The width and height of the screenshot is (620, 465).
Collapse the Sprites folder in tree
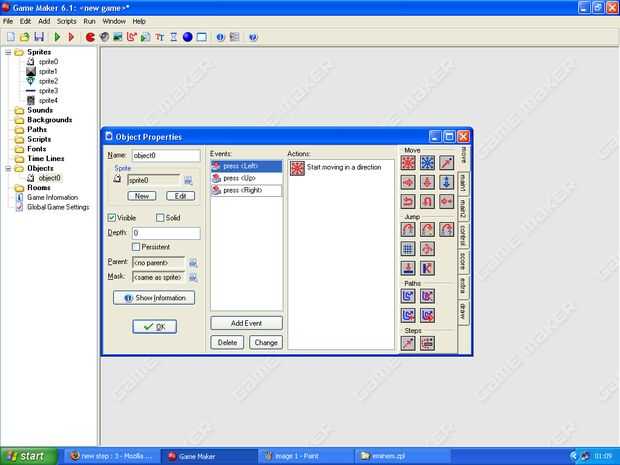[x=8, y=52]
